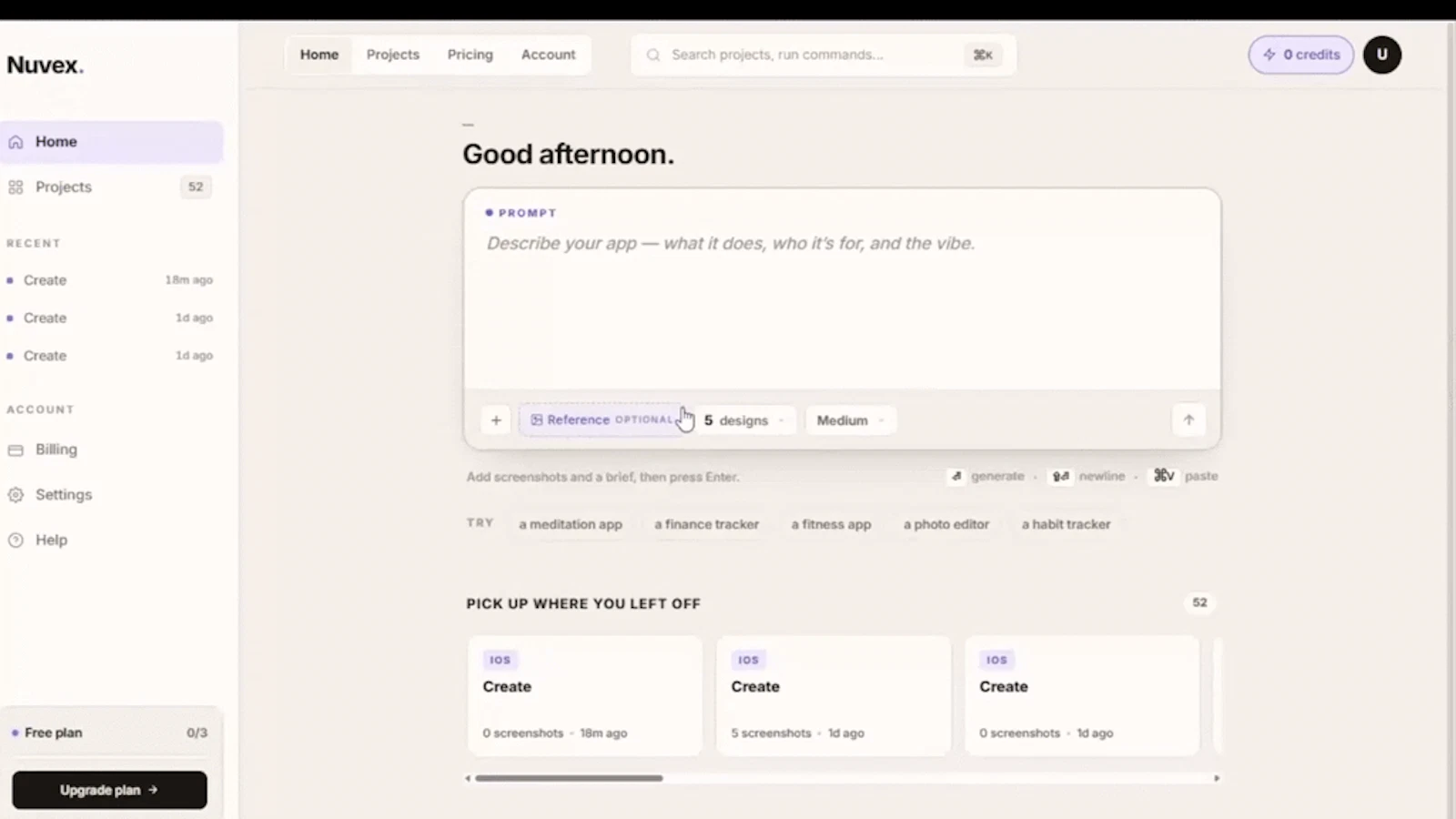
Task: Open Create card with 5 screenshots
Action: pos(834,696)
